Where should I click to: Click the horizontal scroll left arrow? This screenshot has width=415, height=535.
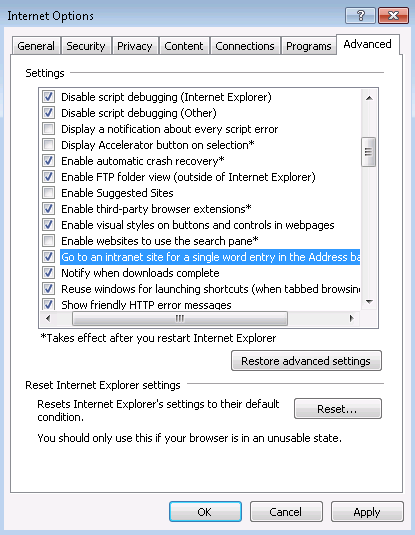click(x=48, y=319)
